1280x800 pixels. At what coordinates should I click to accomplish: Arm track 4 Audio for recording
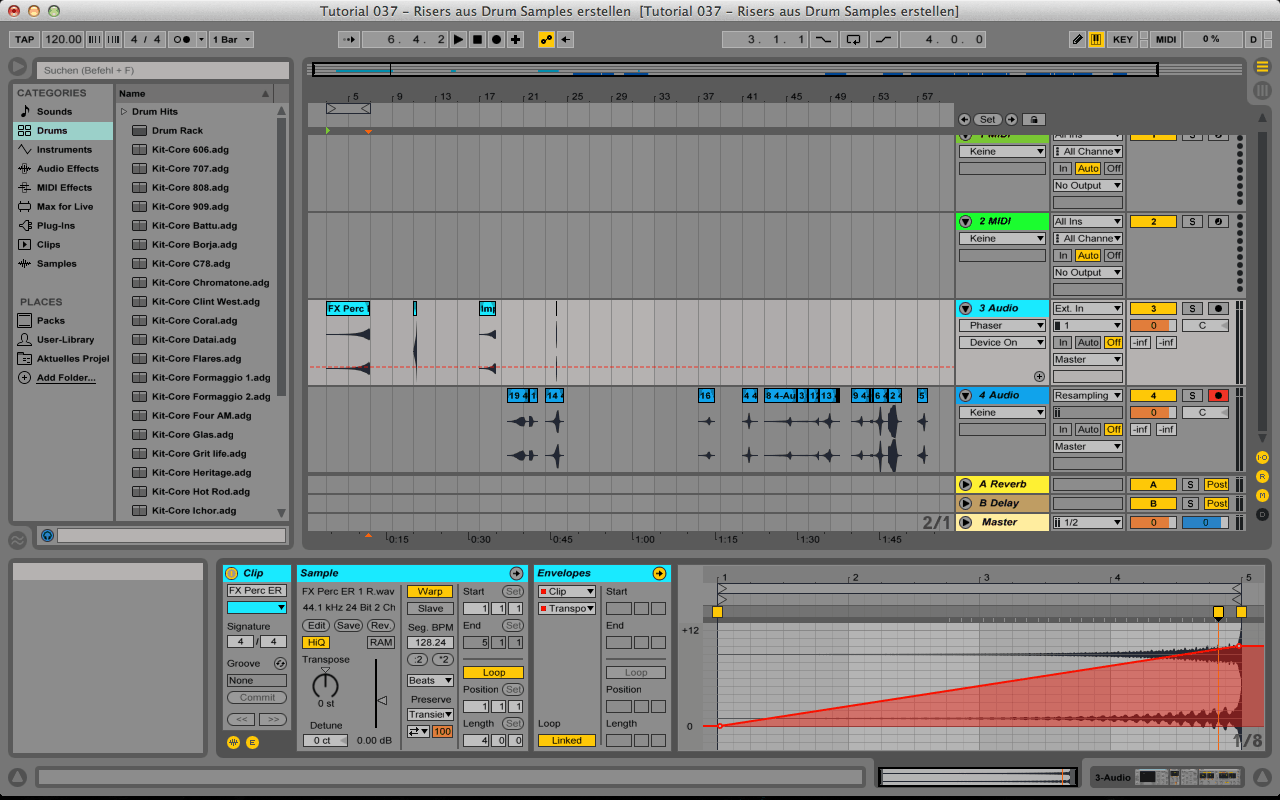pyautogui.click(x=1218, y=396)
